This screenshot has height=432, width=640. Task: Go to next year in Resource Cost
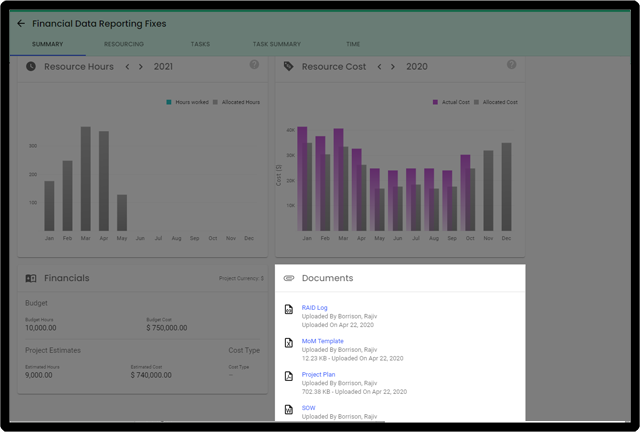pos(393,67)
